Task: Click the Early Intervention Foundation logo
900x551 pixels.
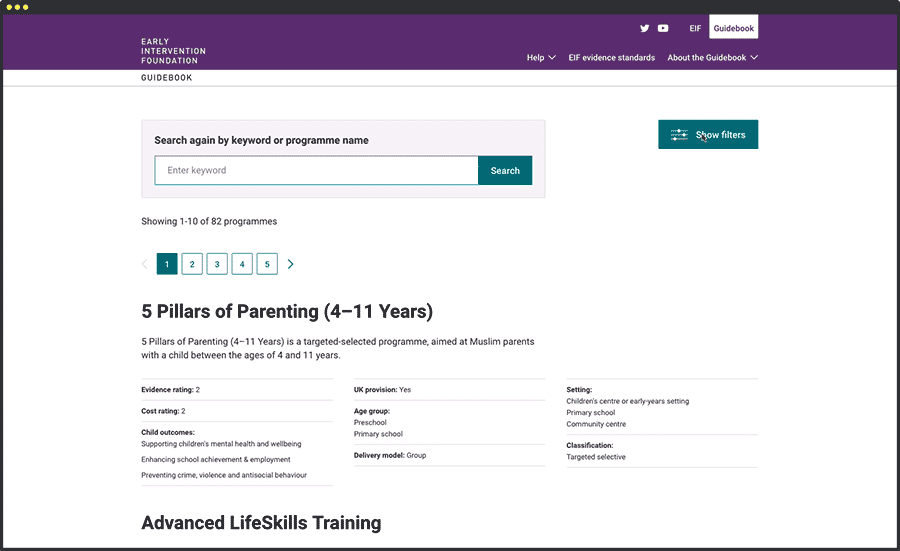Action: click(x=173, y=51)
